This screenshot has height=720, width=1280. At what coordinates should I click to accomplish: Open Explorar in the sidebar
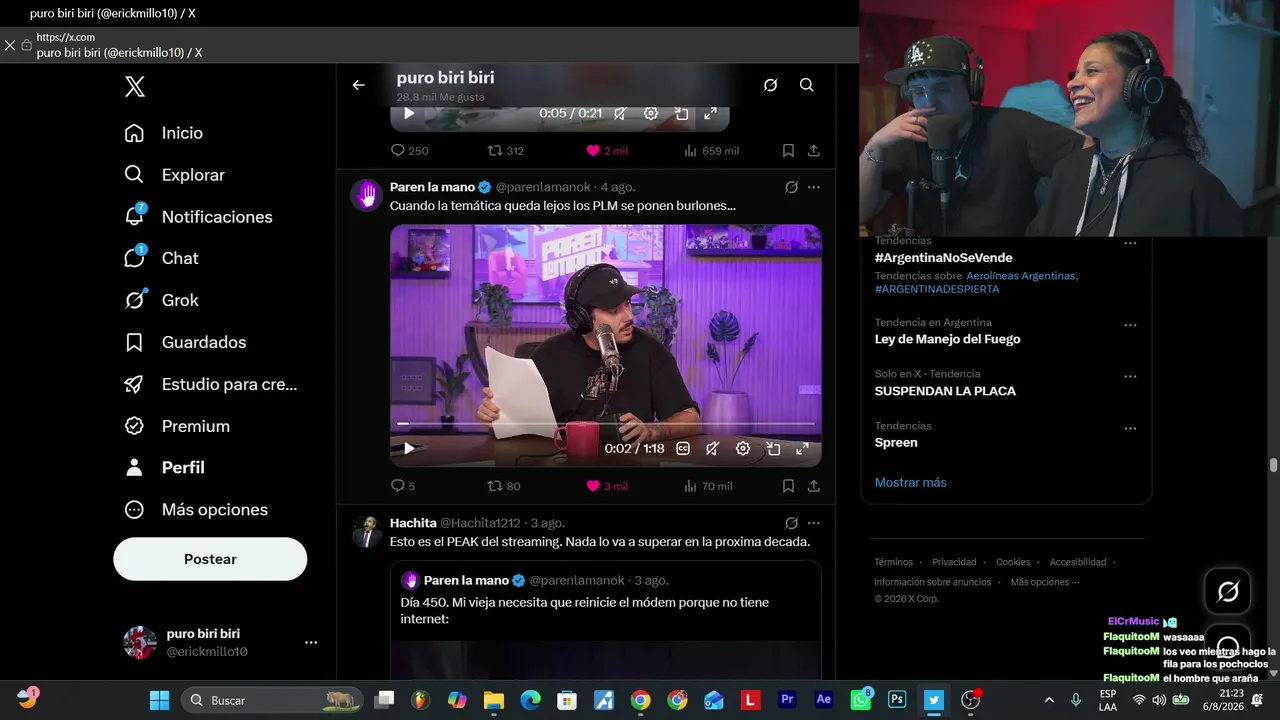click(x=174, y=175)
